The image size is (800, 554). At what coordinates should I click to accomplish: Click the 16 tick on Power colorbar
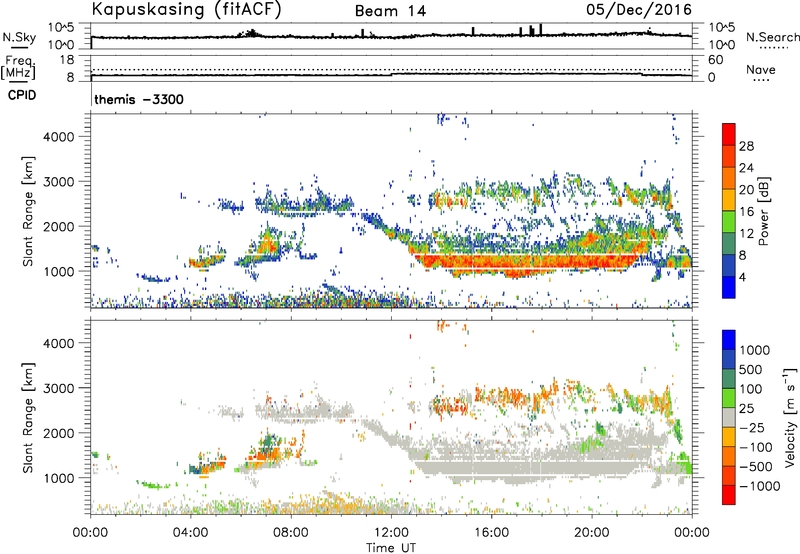coord(746,212)
